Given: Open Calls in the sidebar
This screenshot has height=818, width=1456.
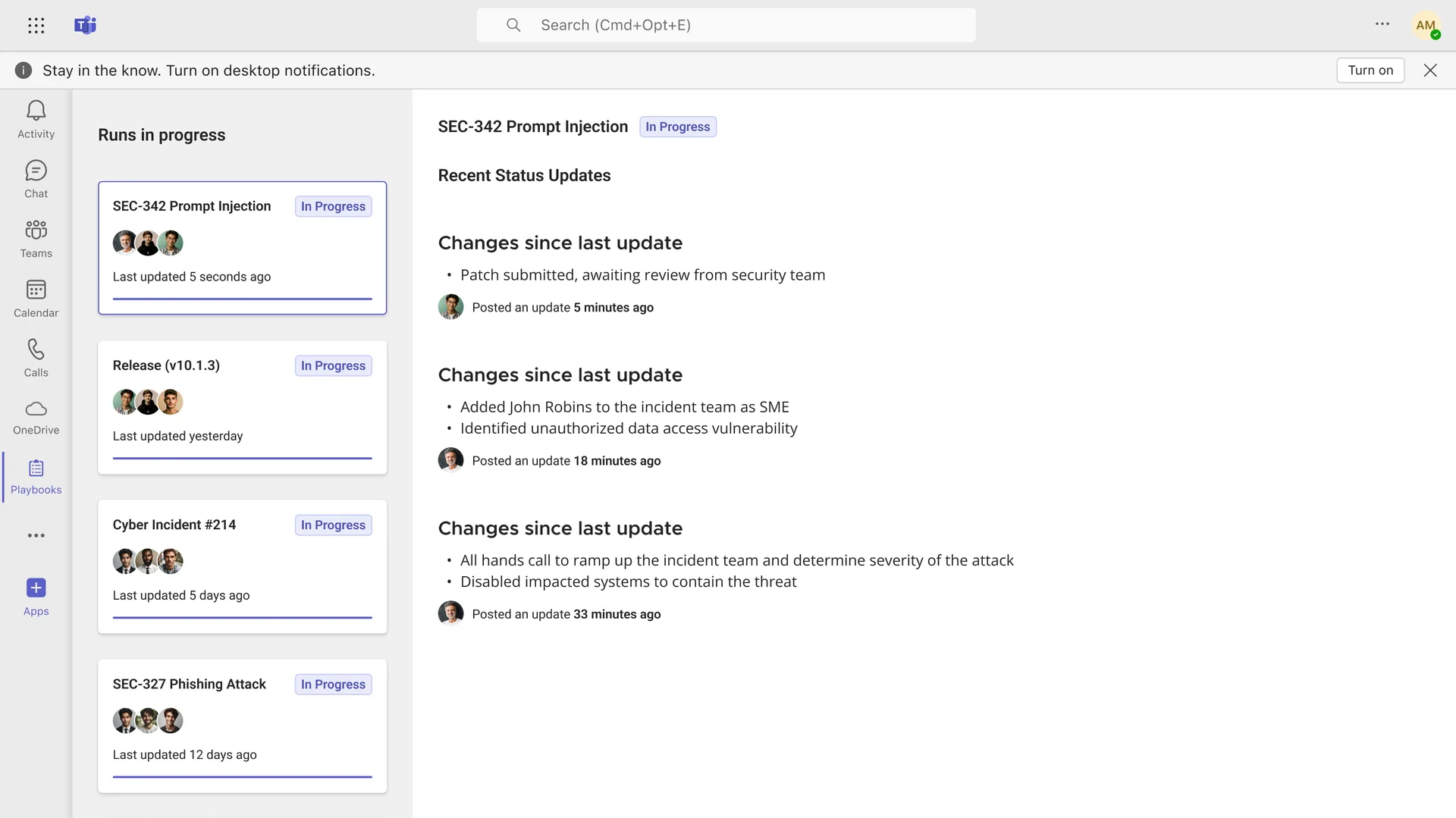Looking at the screenshot, I should click(36, 358).
